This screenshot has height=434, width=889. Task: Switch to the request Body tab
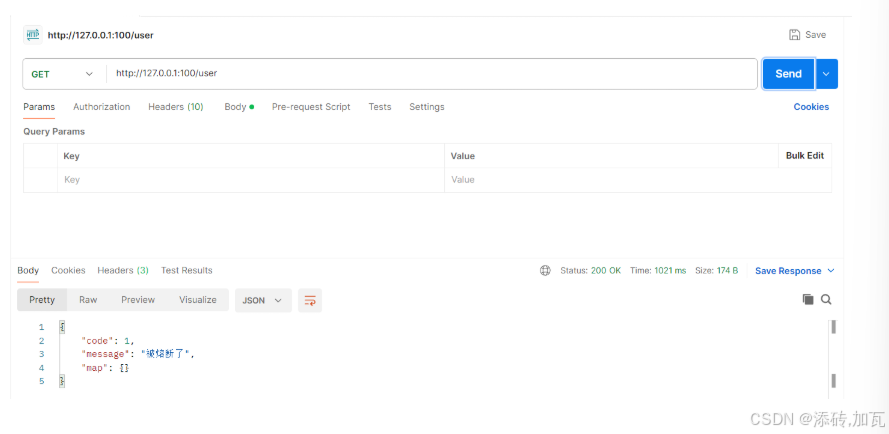click(239, 107)
